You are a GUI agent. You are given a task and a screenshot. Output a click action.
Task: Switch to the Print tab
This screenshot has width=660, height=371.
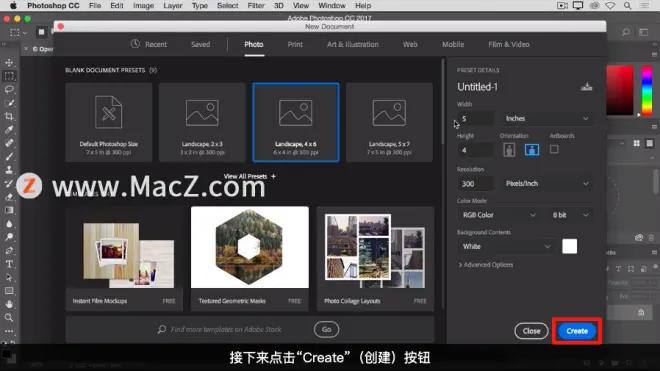point(295,44)
